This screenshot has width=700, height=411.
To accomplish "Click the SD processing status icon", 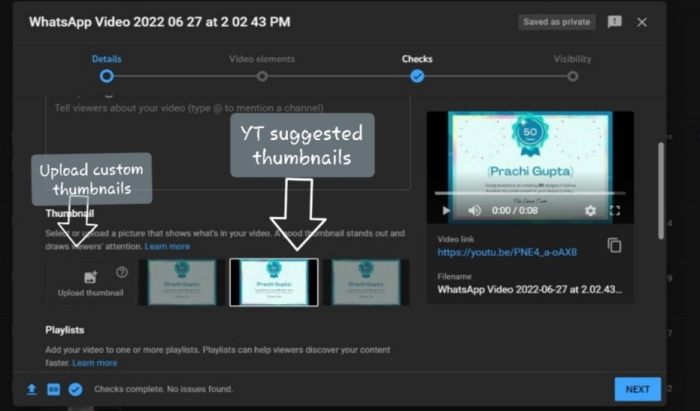I will (54, 389).
